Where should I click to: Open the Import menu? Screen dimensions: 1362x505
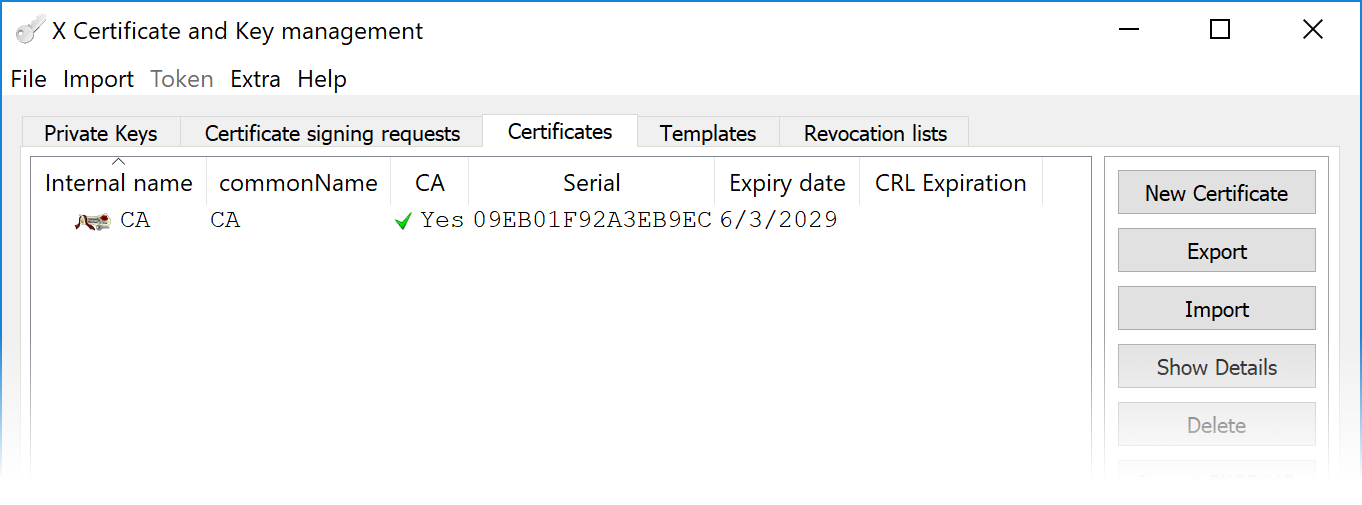[x=98, y=79]
